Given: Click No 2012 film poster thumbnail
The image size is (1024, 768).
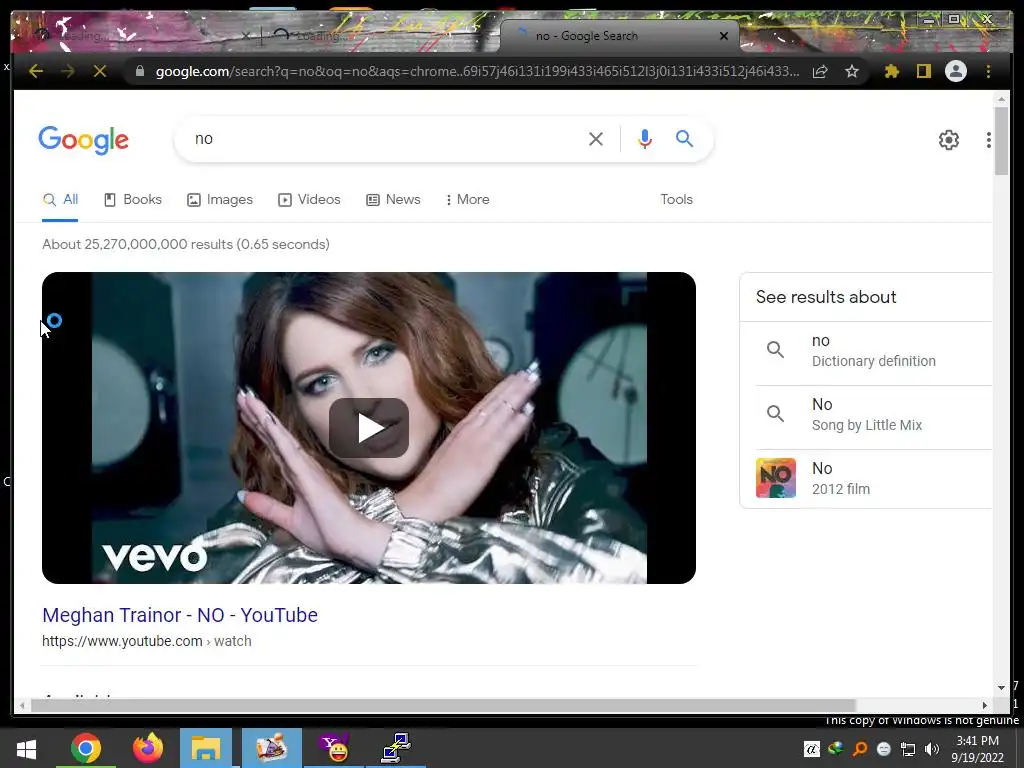Looking at the screenshot, I should click(x=776, y=478).
